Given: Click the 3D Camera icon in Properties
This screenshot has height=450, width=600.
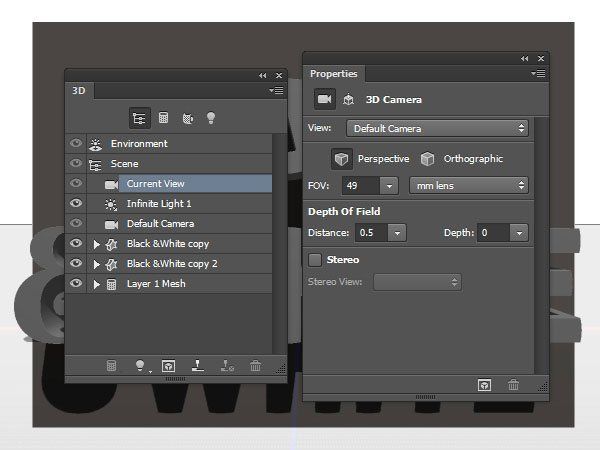Looking at the screenshot, I should point(325,99).
